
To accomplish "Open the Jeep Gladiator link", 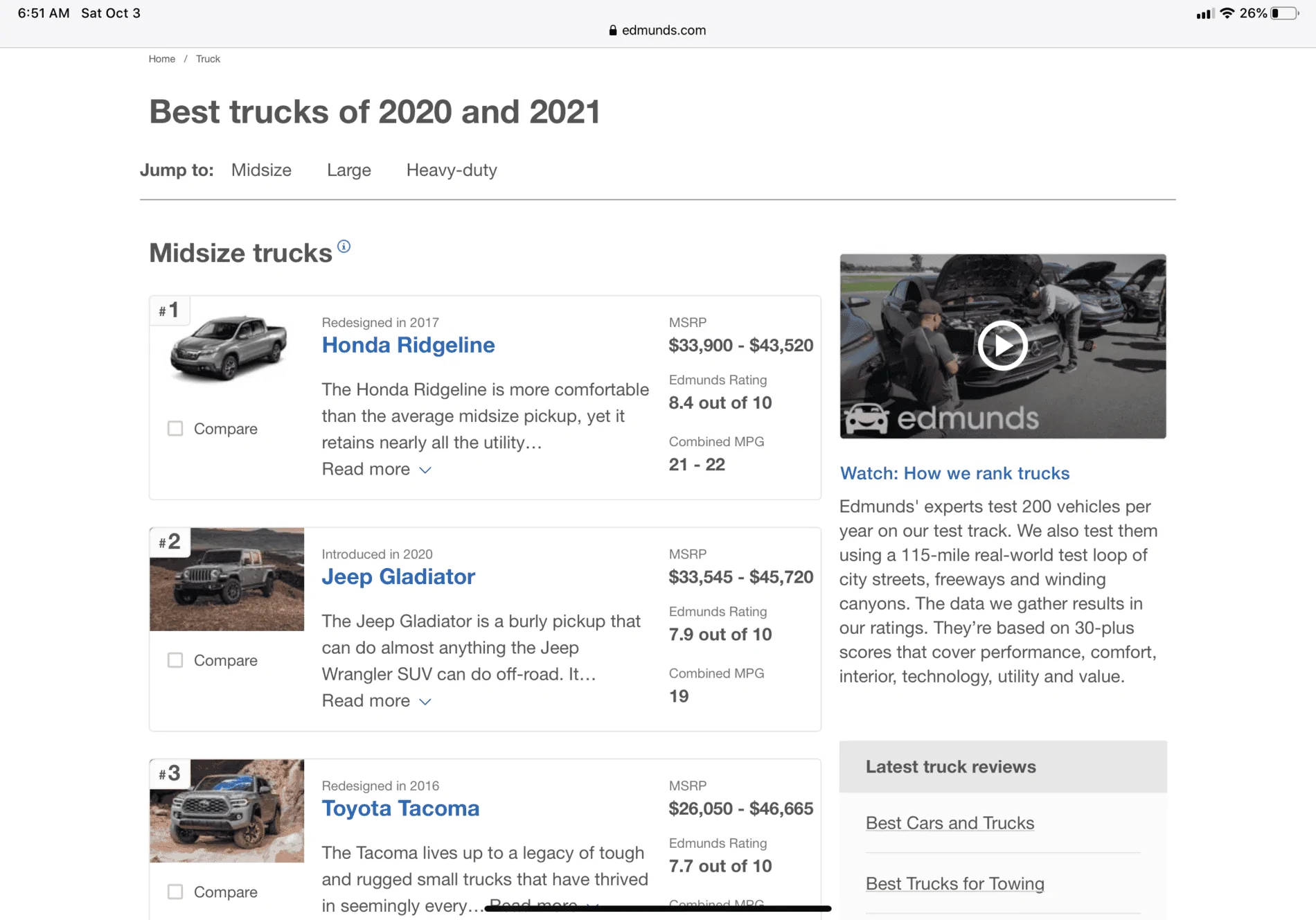I will (x=398, y=576).
